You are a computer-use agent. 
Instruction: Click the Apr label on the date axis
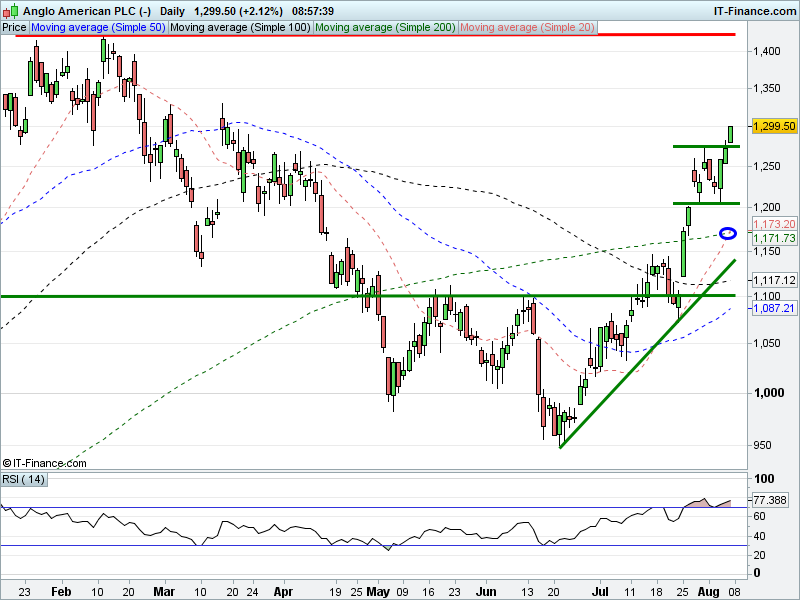click(x=283, y=592)
